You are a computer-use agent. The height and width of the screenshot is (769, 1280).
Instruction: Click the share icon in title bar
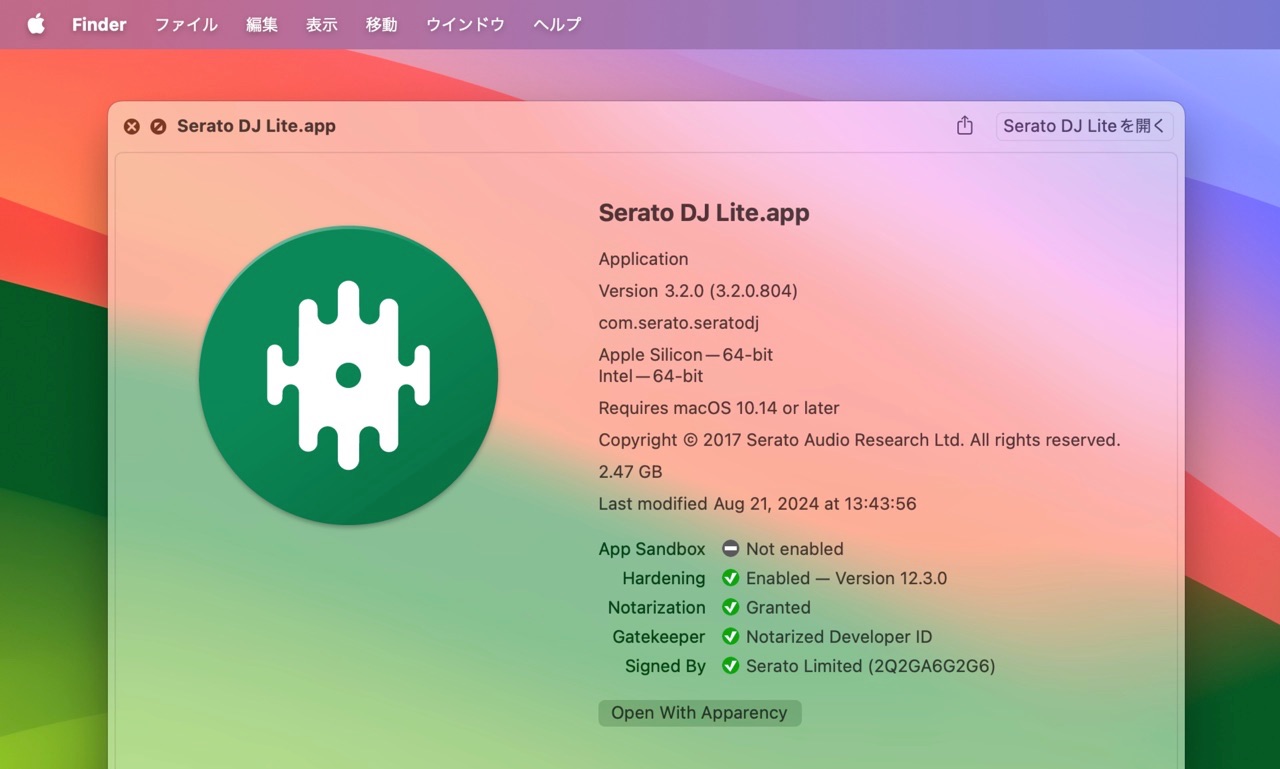pyautogui.click(x=964, y=125)
